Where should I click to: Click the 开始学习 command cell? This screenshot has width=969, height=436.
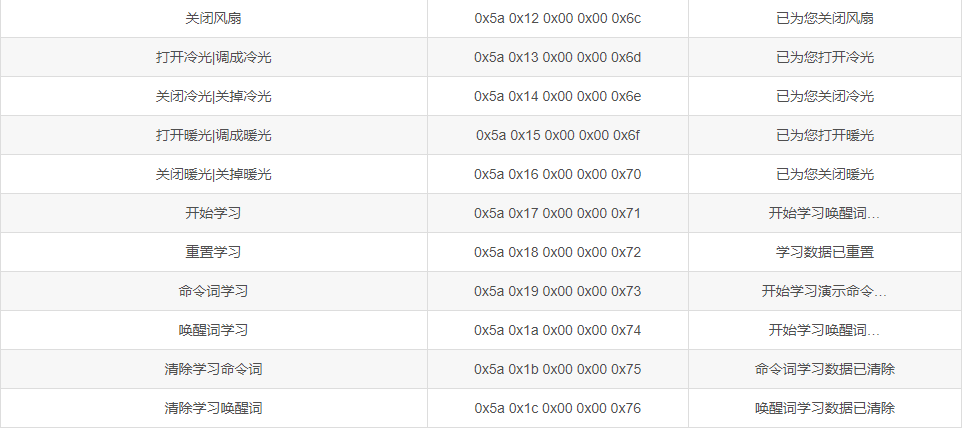click(x=213, y=213)
